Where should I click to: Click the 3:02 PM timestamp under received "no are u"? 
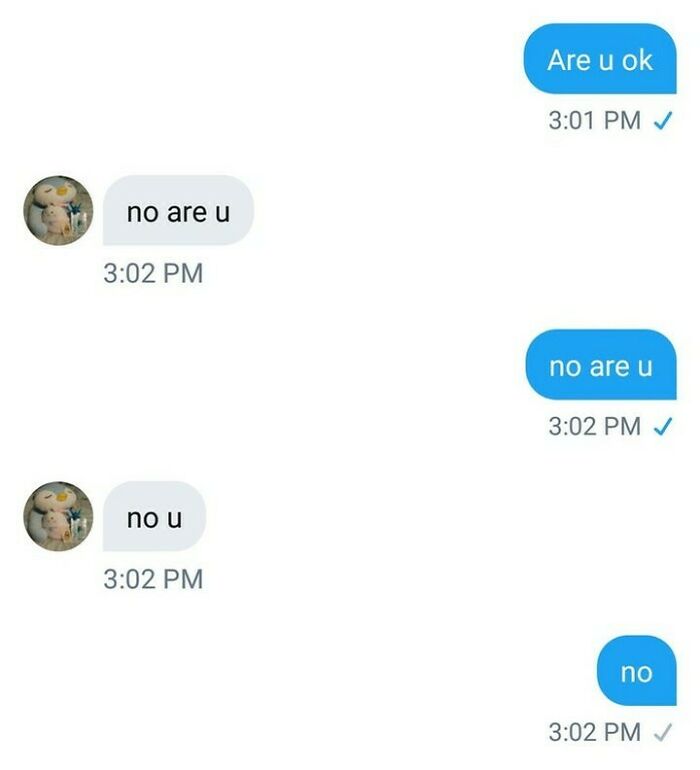(x=153, y=273)
